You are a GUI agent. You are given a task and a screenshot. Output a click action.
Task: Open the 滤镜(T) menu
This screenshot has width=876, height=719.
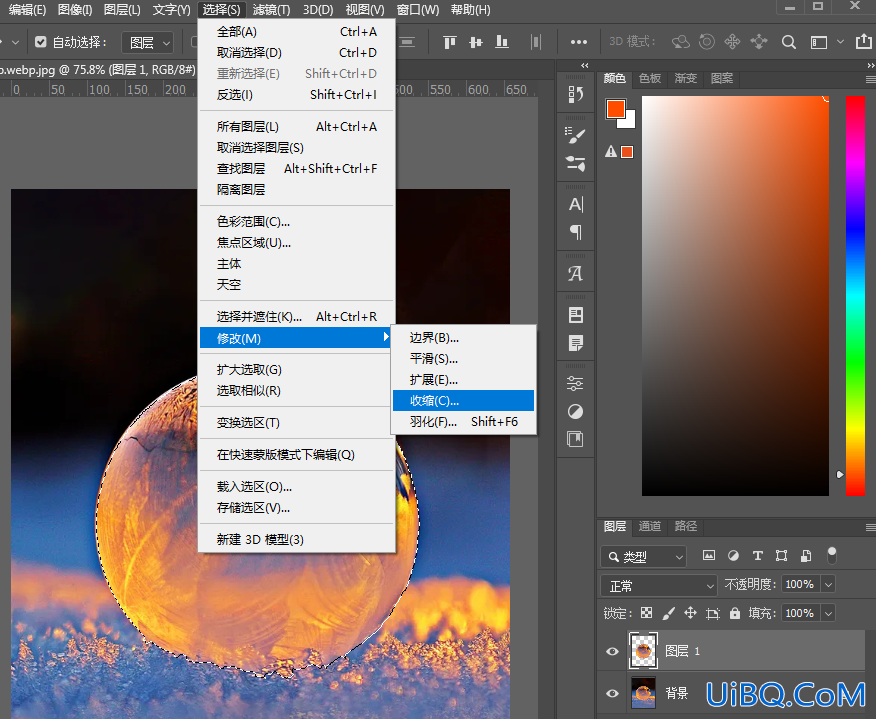(272, 9)
